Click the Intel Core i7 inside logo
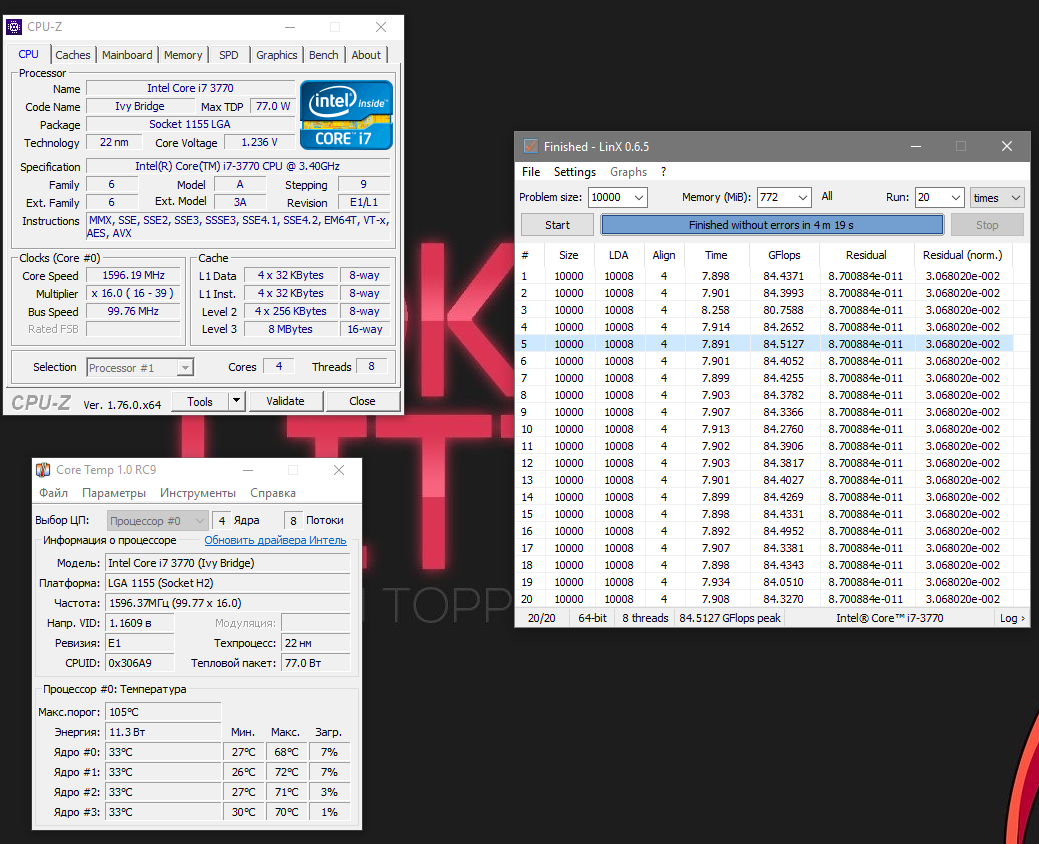 pos(346,115)
